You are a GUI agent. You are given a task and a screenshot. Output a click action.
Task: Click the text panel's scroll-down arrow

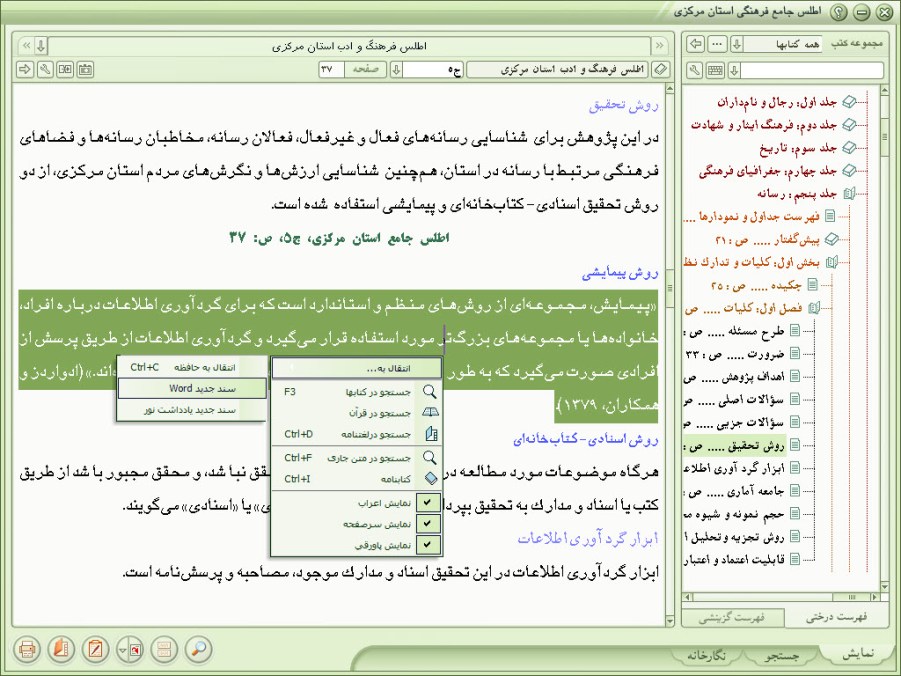point(669,621)
